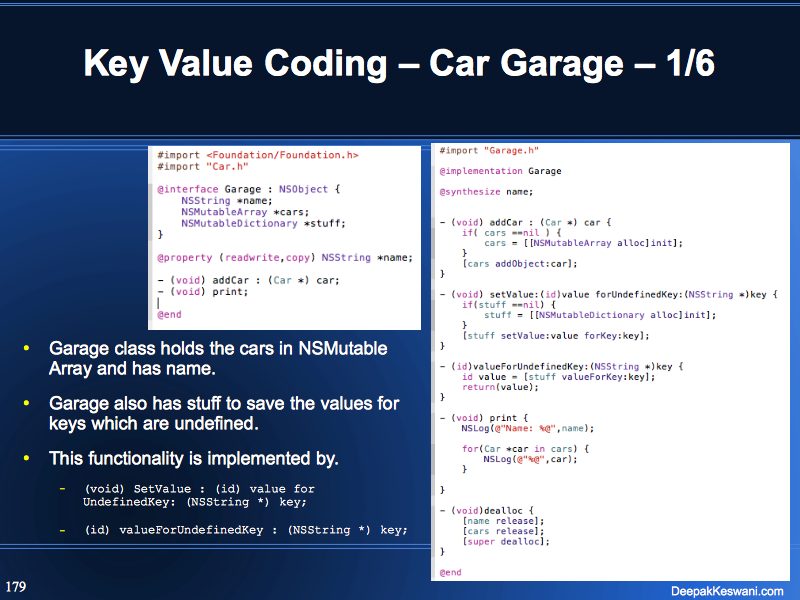Click the bullet about saving undefined key values
This screenshot has width=800, height=600.
point(224,413)
